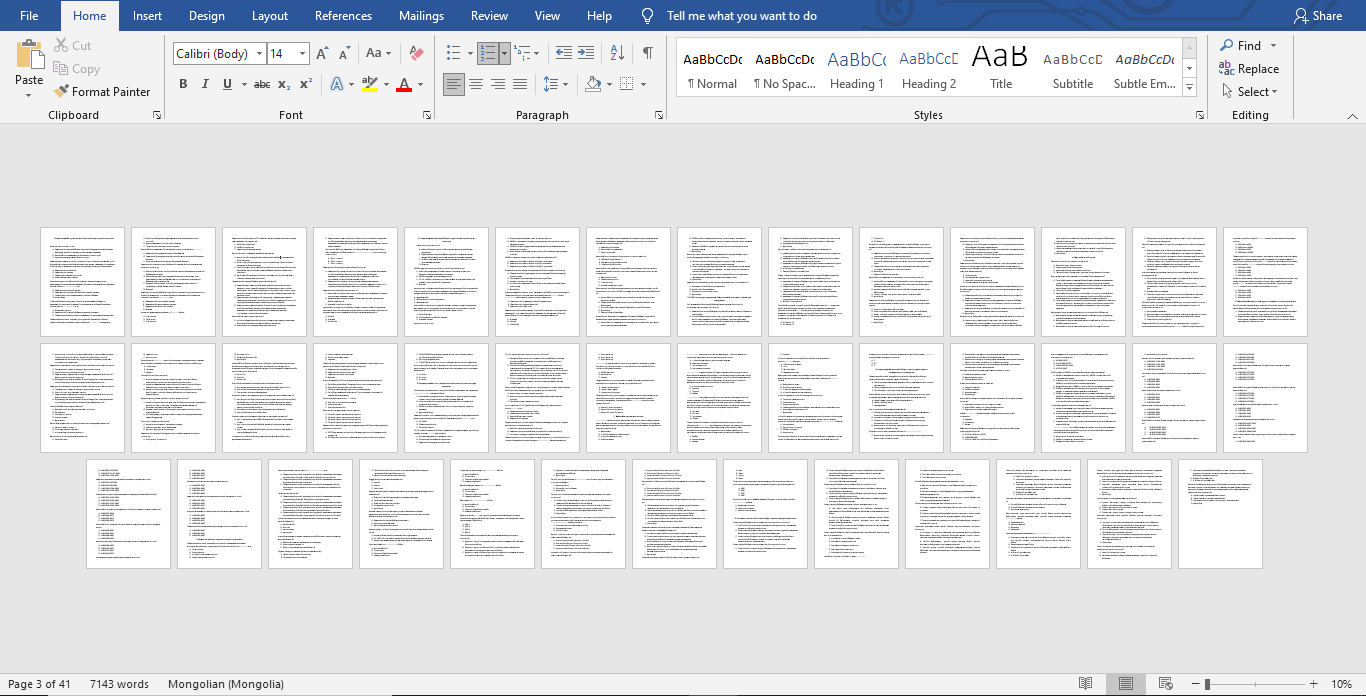Switch to the References tab
Image resolution: width=1366 pixels, height=696 pixels.
coord(343,16)
